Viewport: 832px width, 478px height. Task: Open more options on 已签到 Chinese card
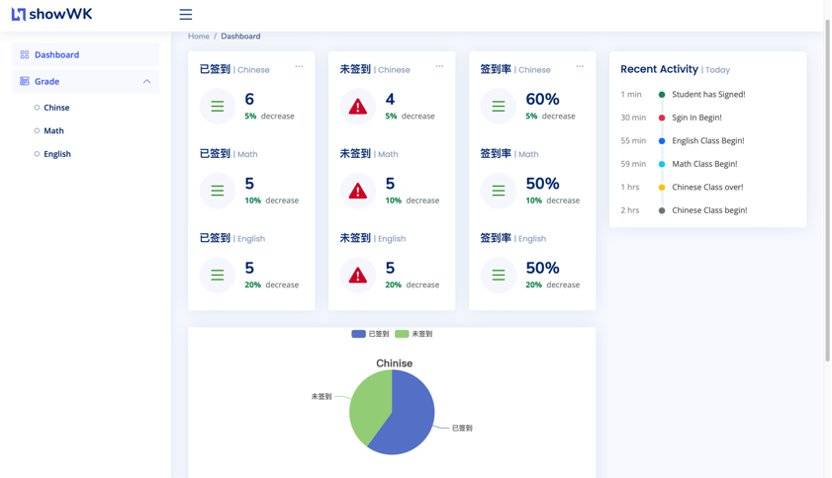pos(299,66)
